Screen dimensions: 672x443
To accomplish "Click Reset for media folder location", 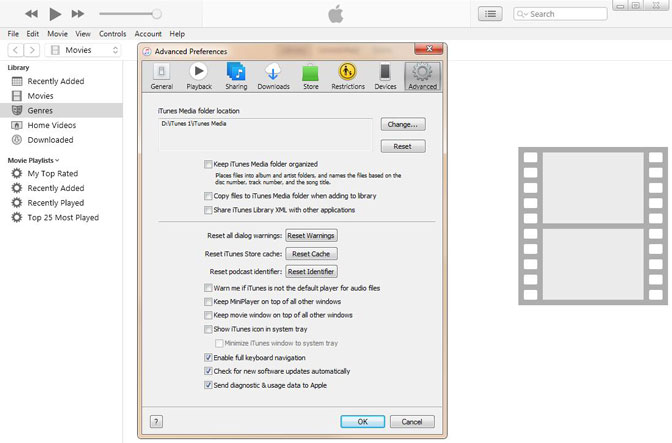I will pyautogui.click(x=403, y=146).
